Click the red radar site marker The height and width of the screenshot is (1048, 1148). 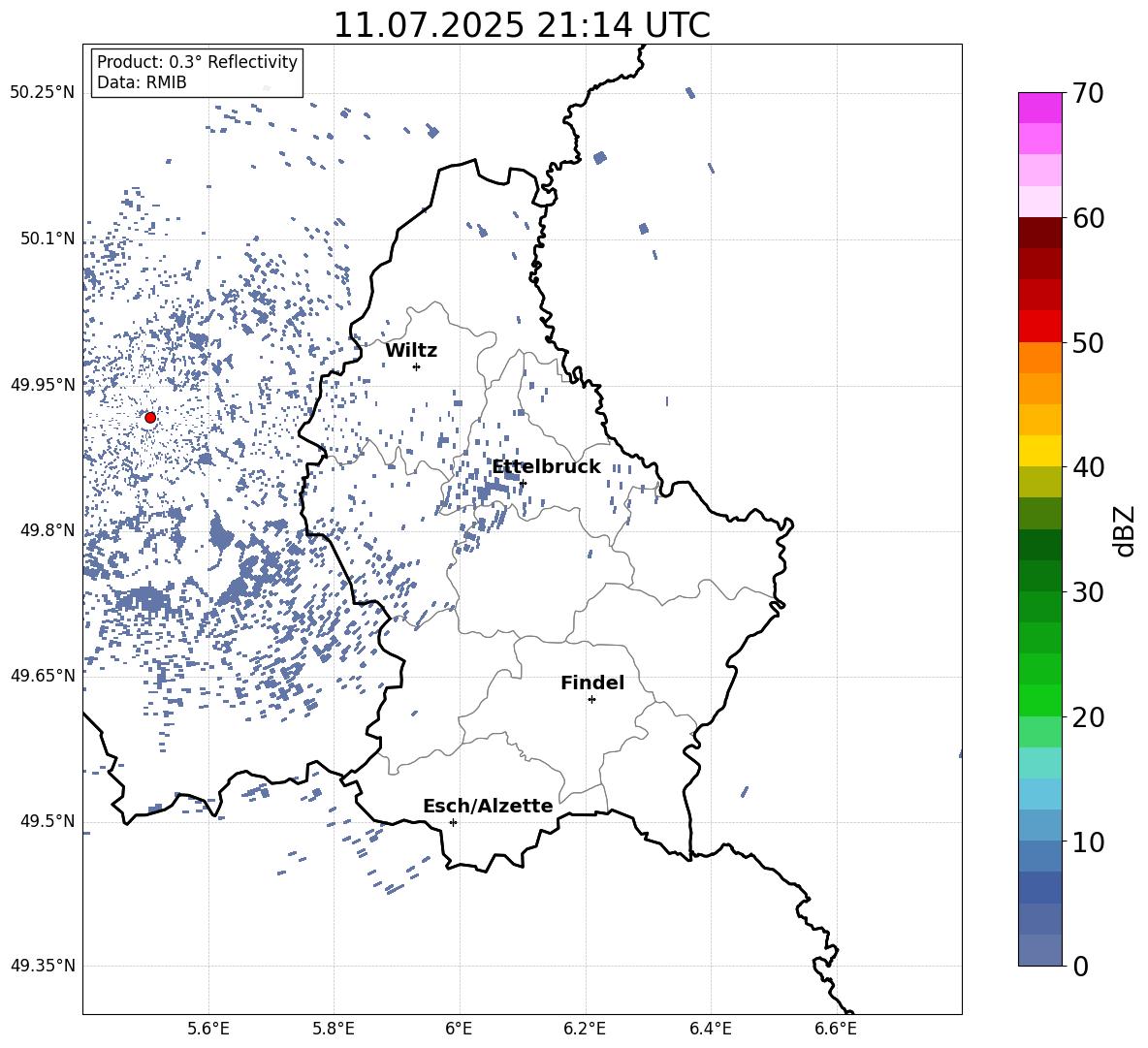150,418
